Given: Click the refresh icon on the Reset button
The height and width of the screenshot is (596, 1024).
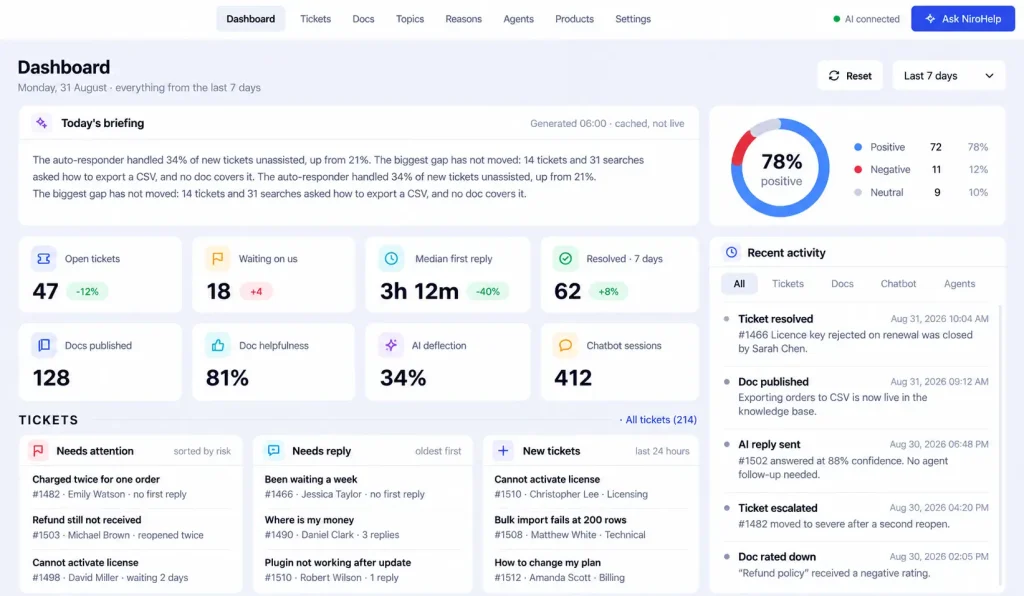Looking at the screenshot, I should (834, 76).
